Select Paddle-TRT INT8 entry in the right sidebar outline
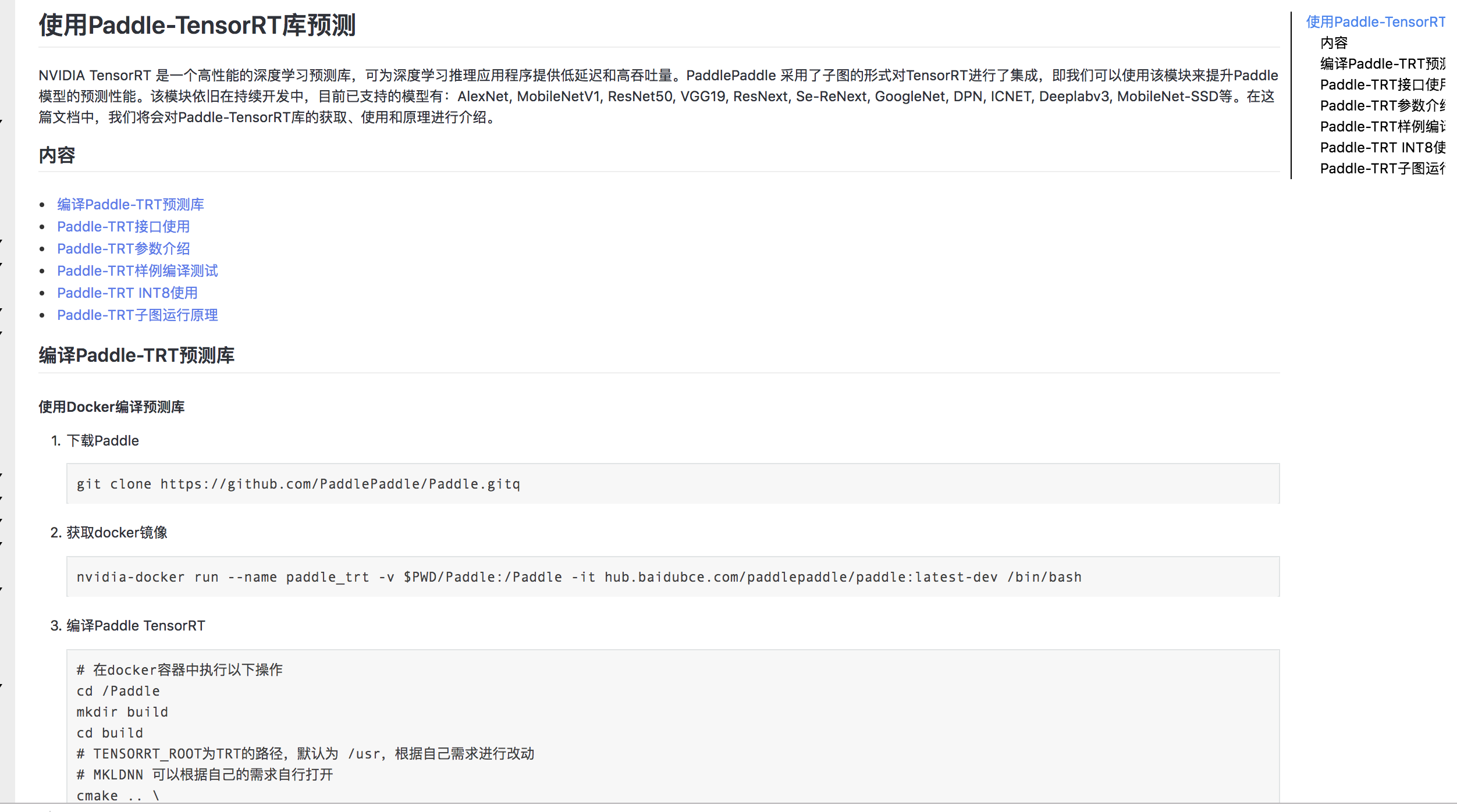 point(1383,148)
